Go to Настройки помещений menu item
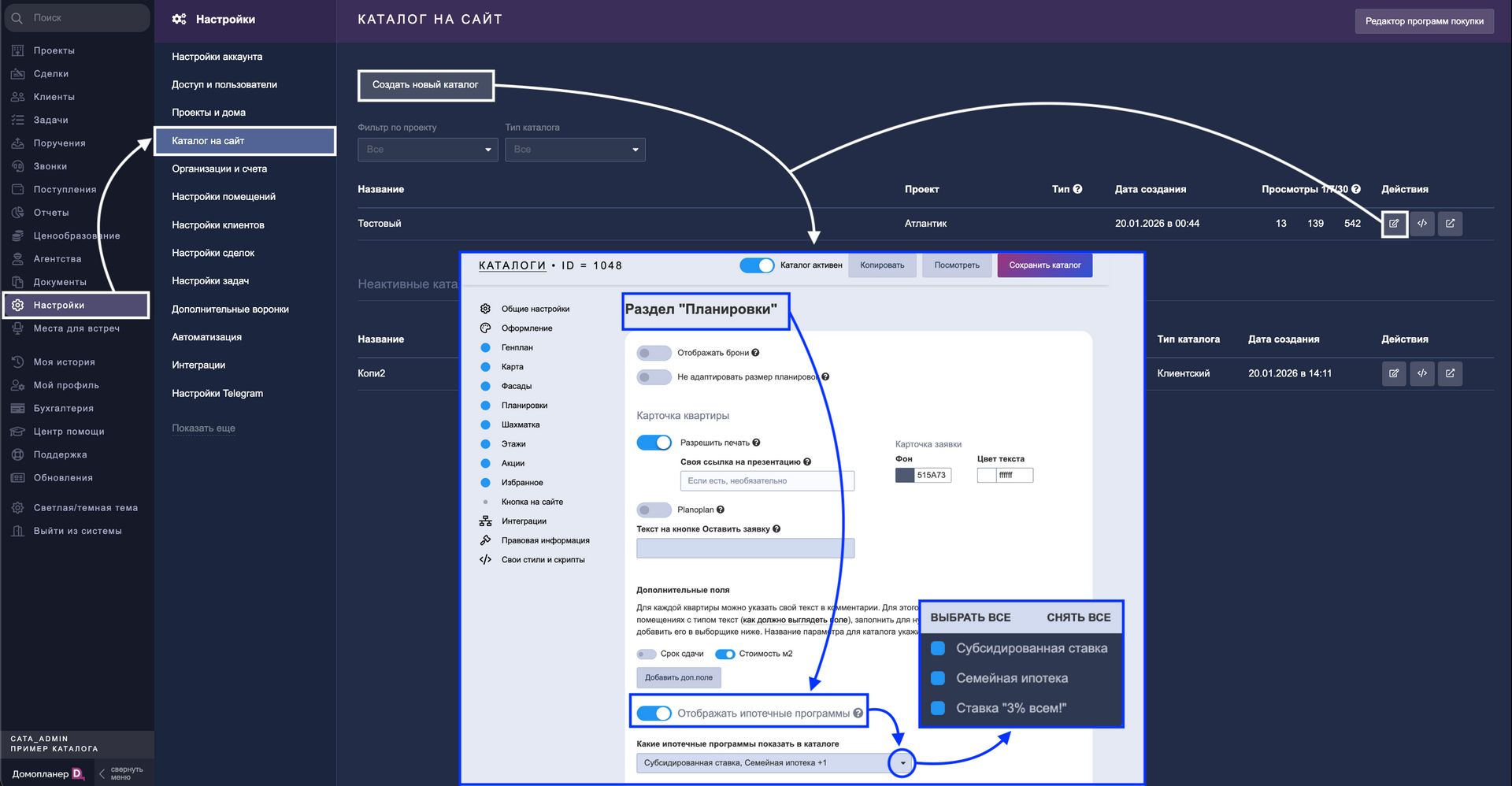This screenshot has width=1512, height=786. (x=224, y=197)
